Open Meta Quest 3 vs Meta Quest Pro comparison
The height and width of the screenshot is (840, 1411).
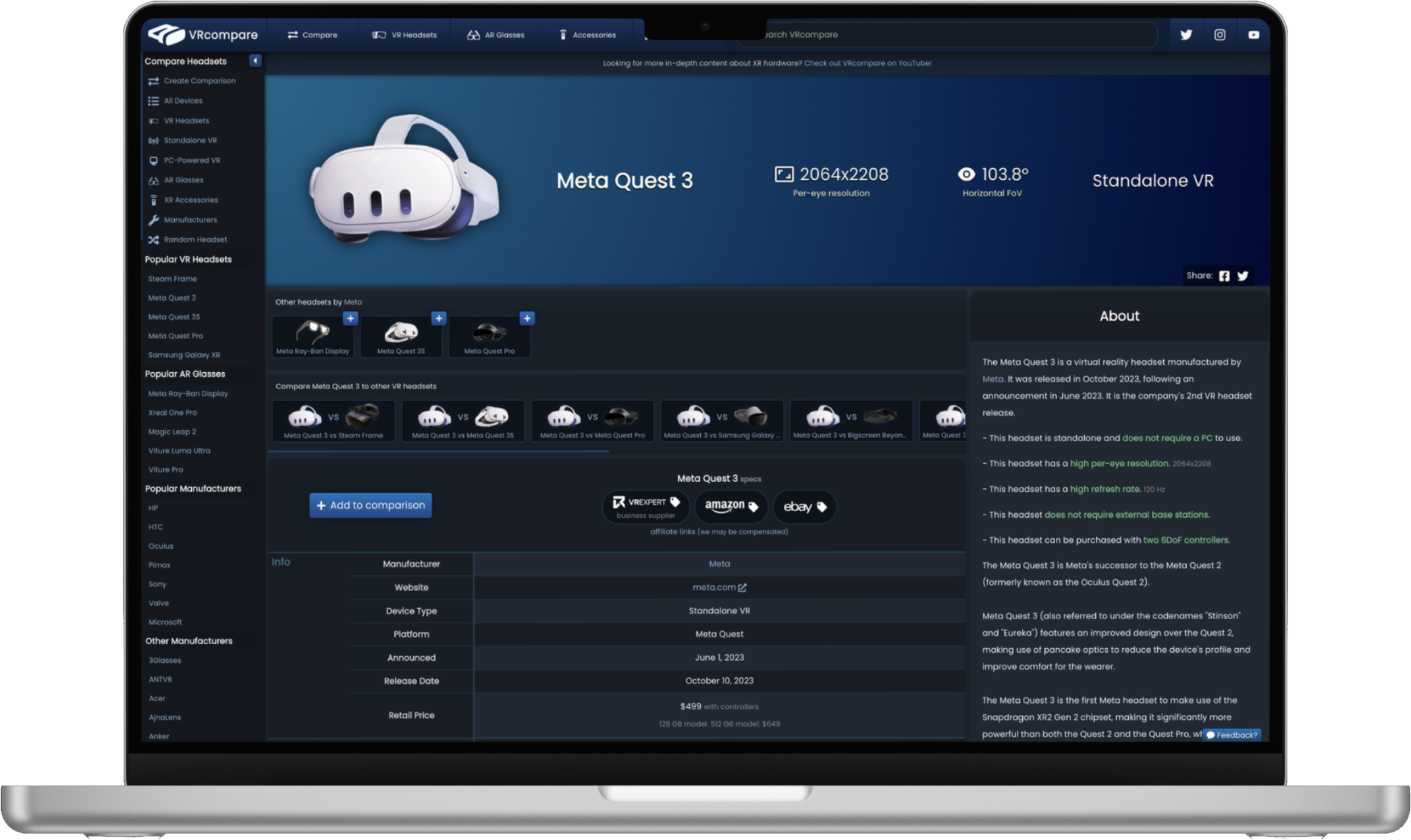tap(593, 421)
